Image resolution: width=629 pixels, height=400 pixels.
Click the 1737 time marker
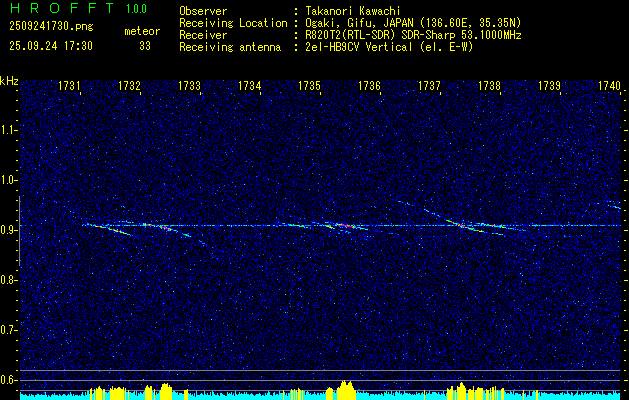click(429, 85)
